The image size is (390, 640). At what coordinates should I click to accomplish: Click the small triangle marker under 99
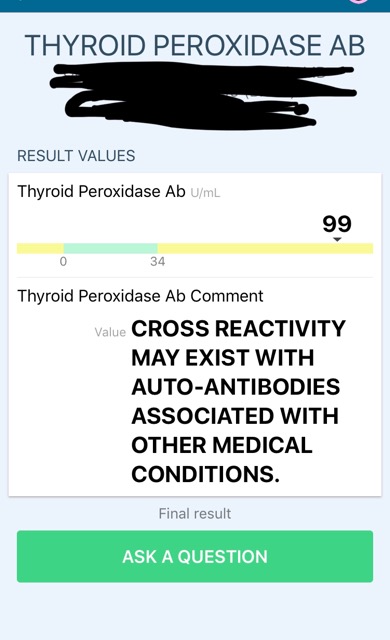coord(337,240)
